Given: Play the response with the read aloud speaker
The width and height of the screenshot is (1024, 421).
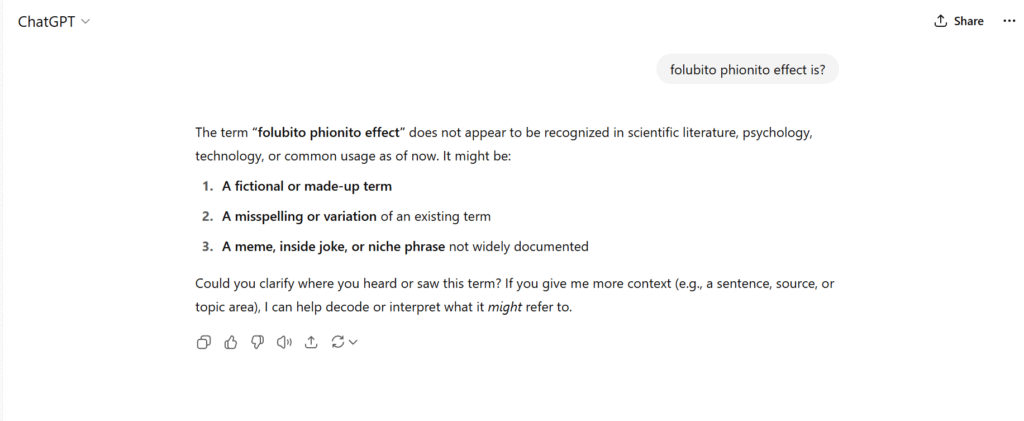Looking at the screenshot, I should pos(284,342).
